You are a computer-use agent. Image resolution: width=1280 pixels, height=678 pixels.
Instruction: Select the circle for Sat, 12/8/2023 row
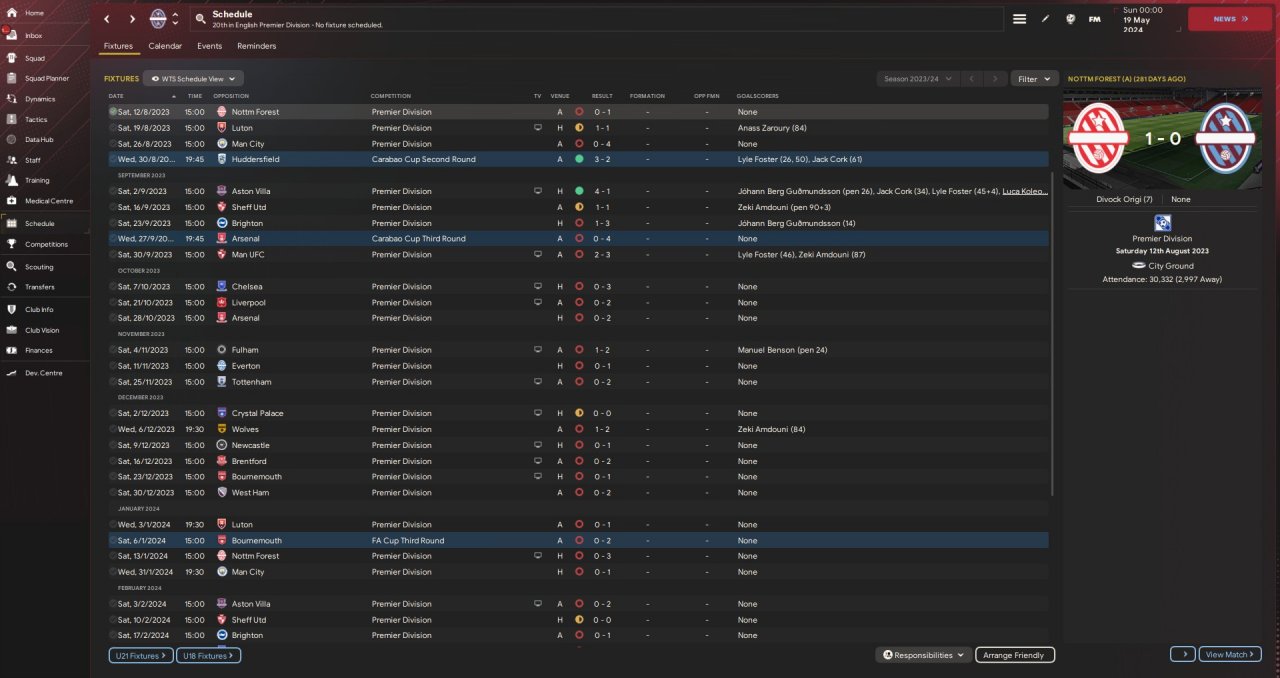113,112
